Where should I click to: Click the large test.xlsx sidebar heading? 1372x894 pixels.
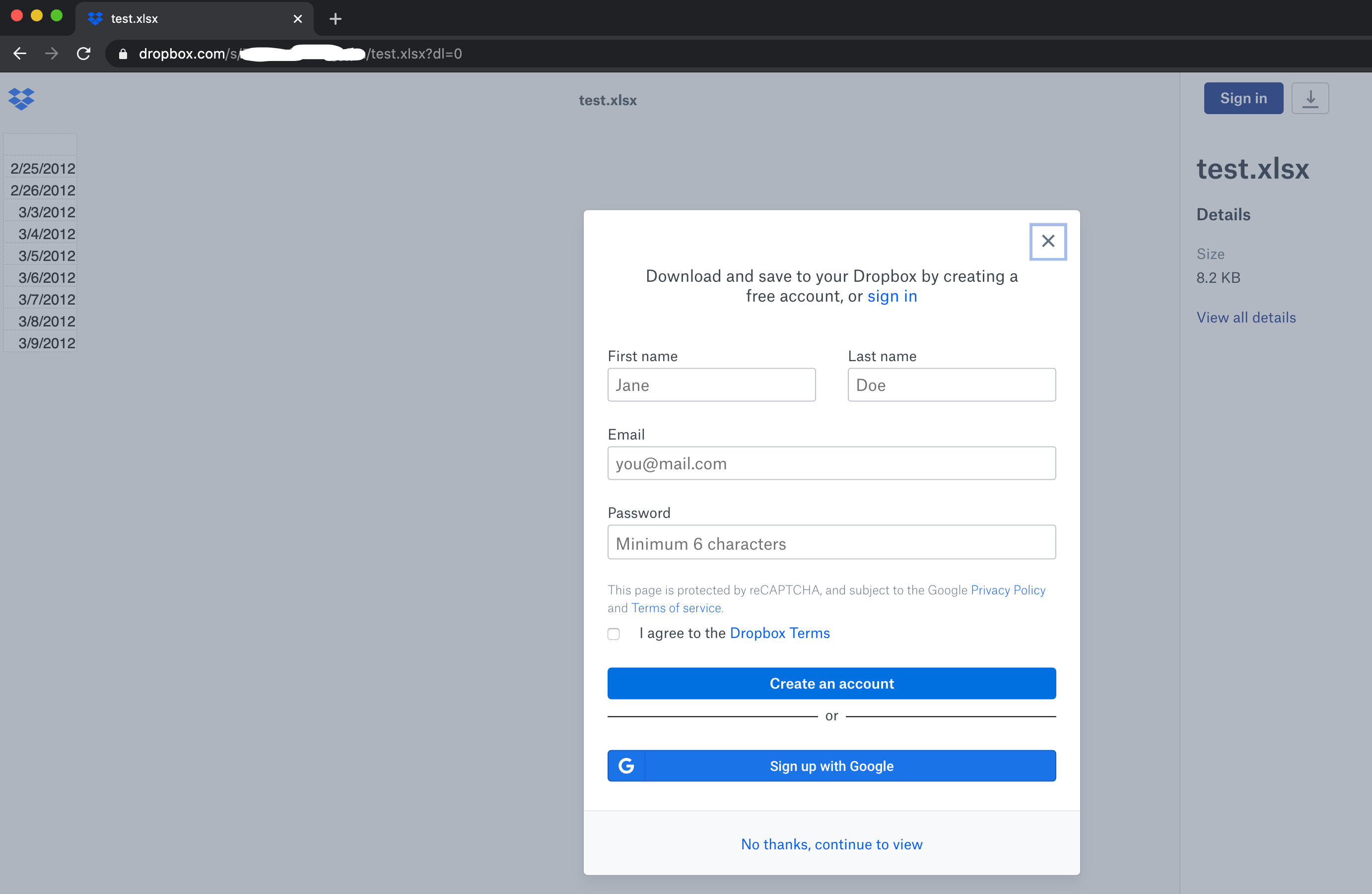pos(1253,169)
